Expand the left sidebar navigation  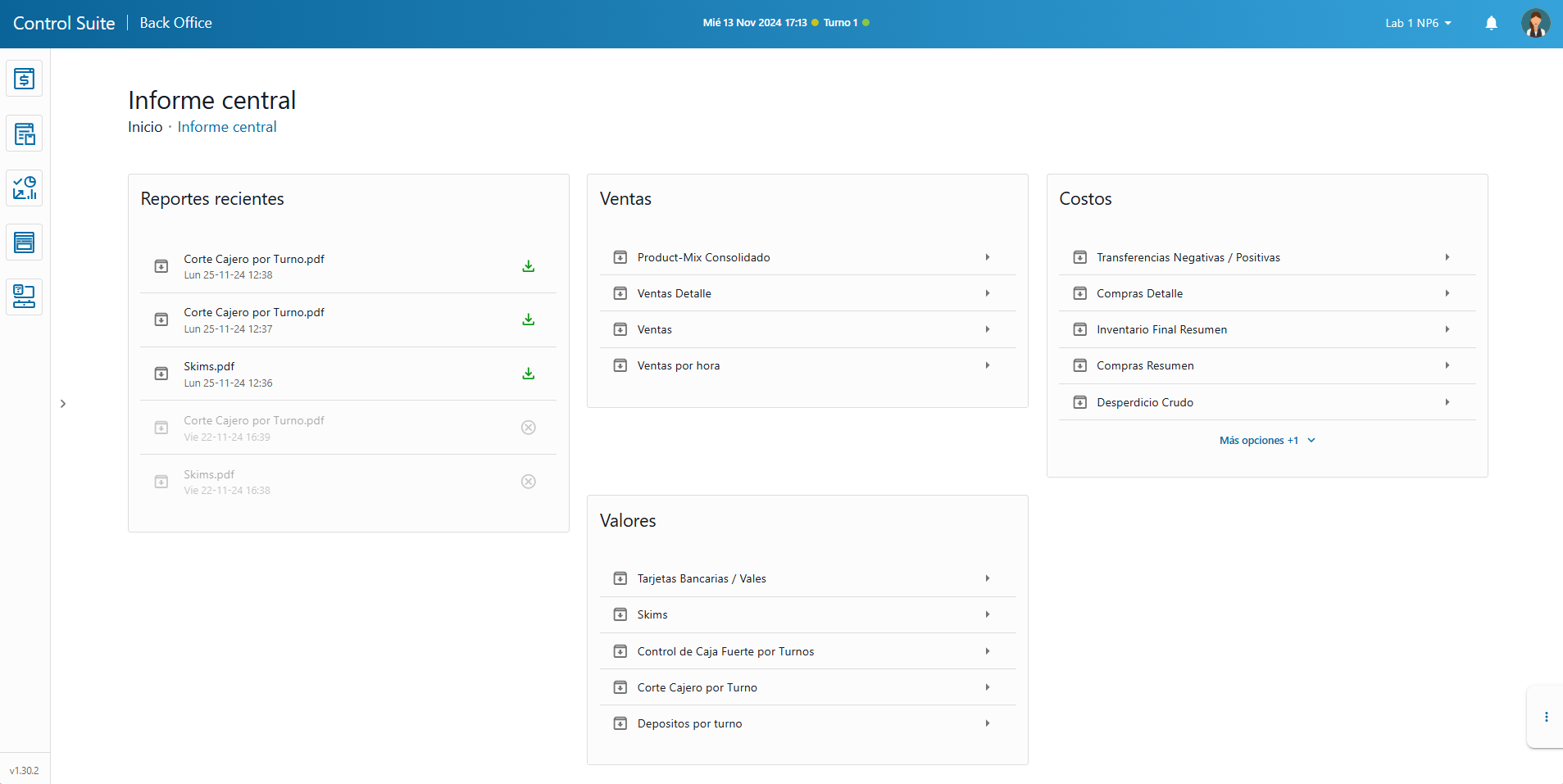[63, 404]
